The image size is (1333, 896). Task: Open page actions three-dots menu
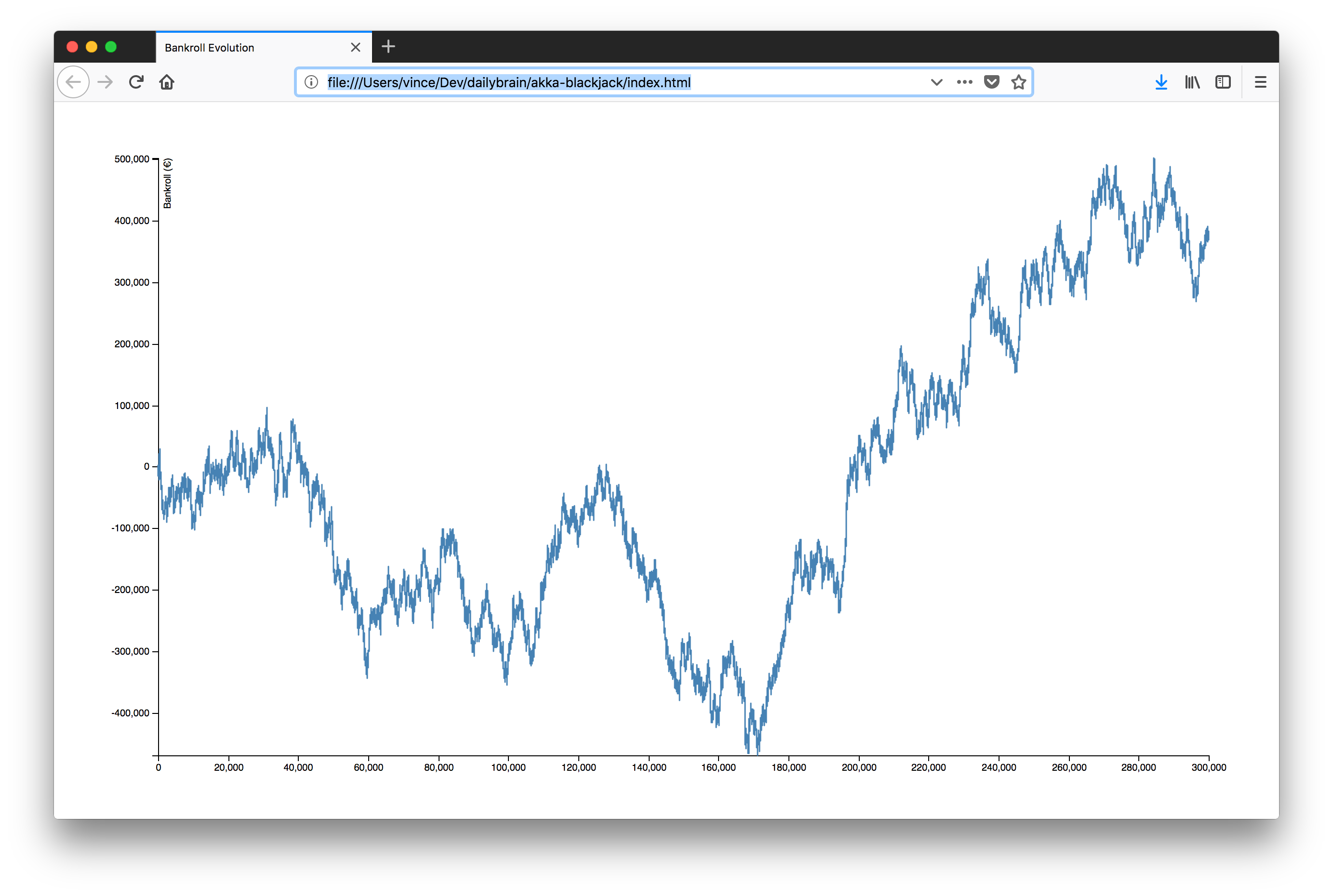[x=964, y=82]
